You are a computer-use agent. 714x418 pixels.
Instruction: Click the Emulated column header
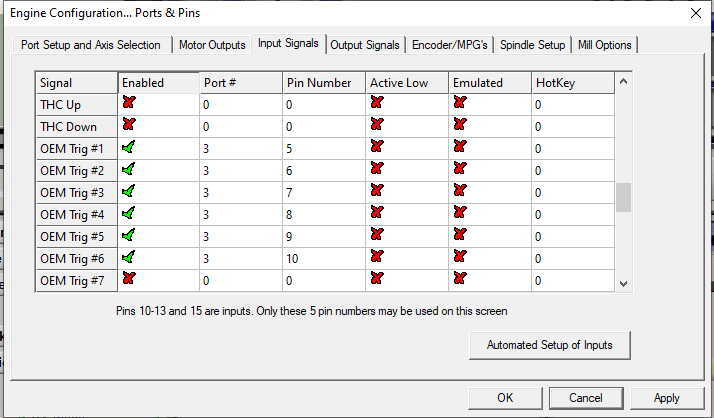pos(490,83)
